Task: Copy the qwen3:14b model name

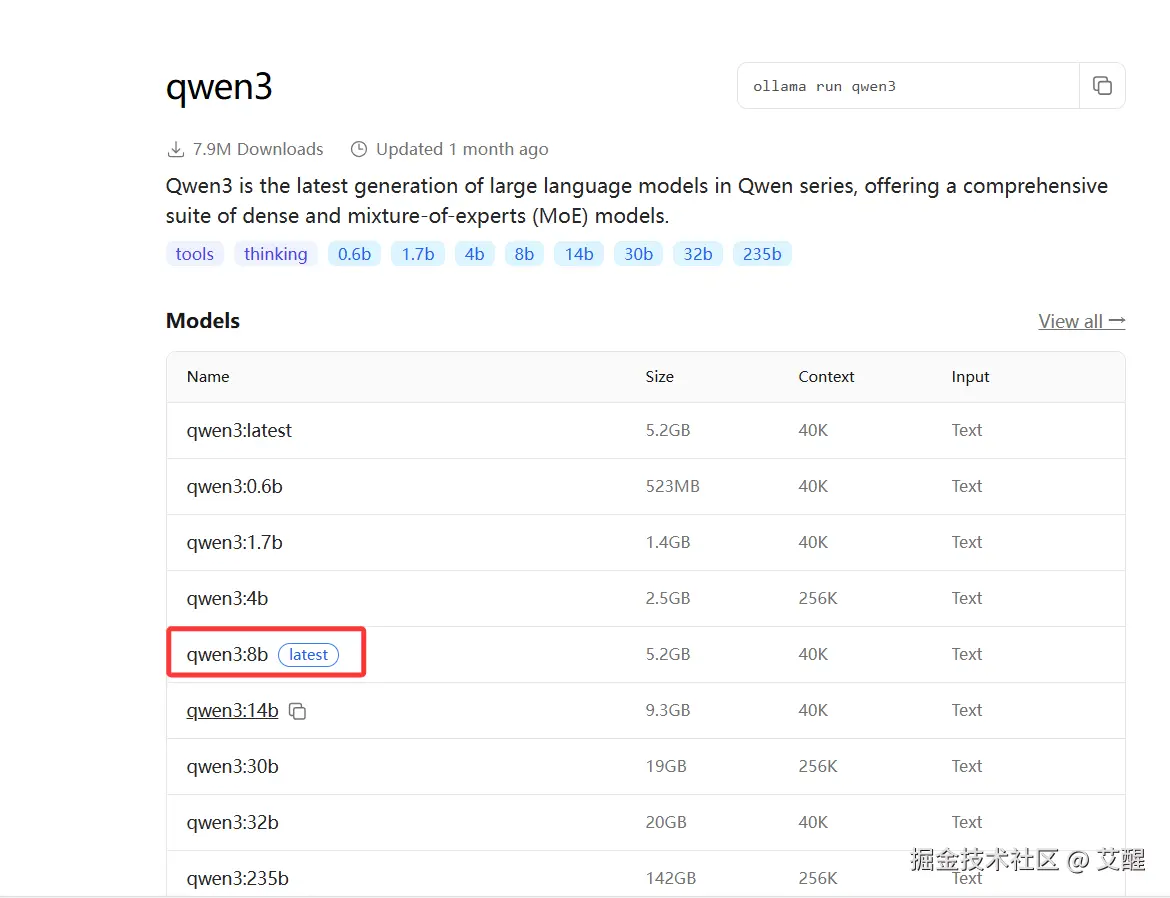Action: [298, 711]
